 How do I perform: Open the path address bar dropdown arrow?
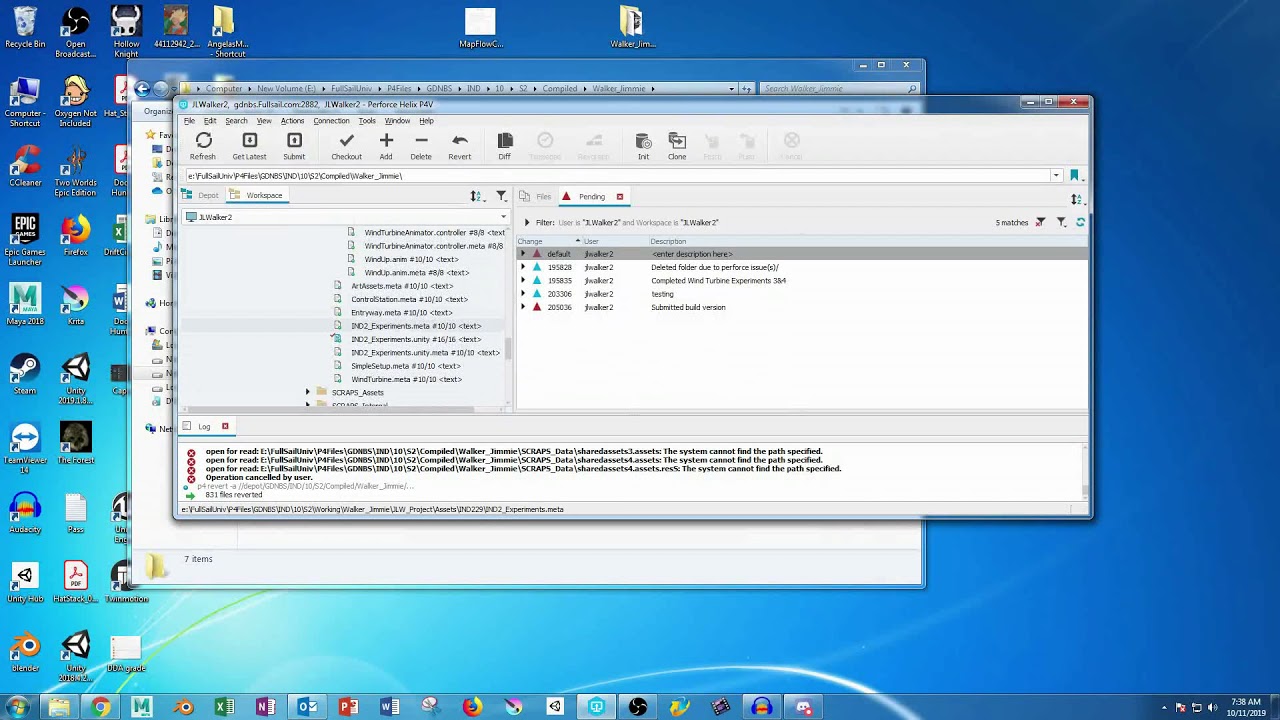(1056, 176)
